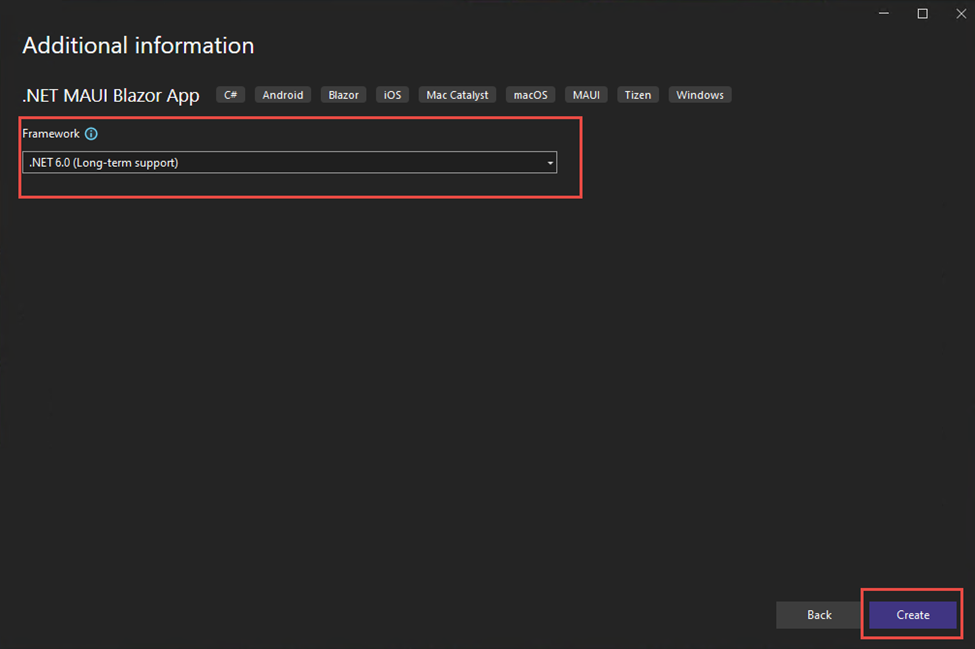The height and width of the screenshot is (649, 975).
Task: Select the C# tag
Action: click(230, 95)
